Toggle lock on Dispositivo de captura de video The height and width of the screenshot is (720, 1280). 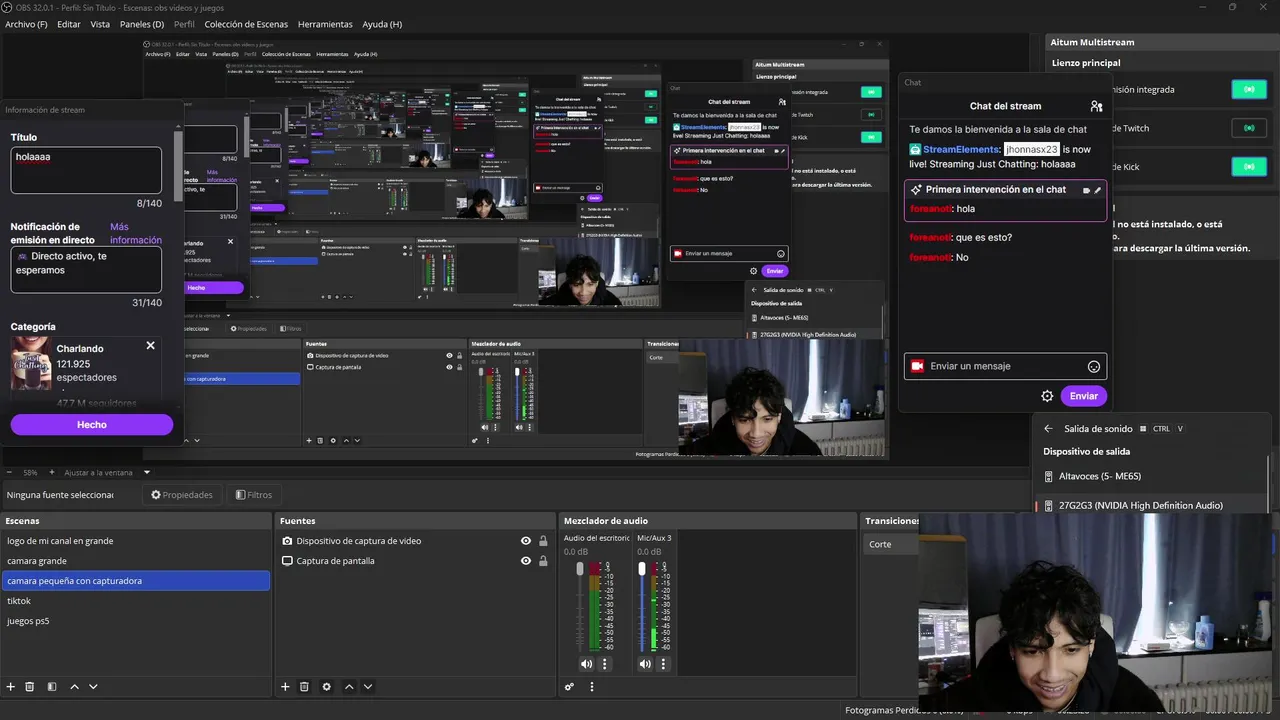[543, 541]
